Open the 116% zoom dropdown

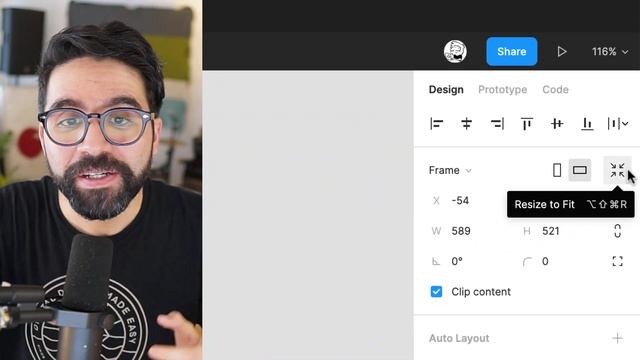(610, 51)
